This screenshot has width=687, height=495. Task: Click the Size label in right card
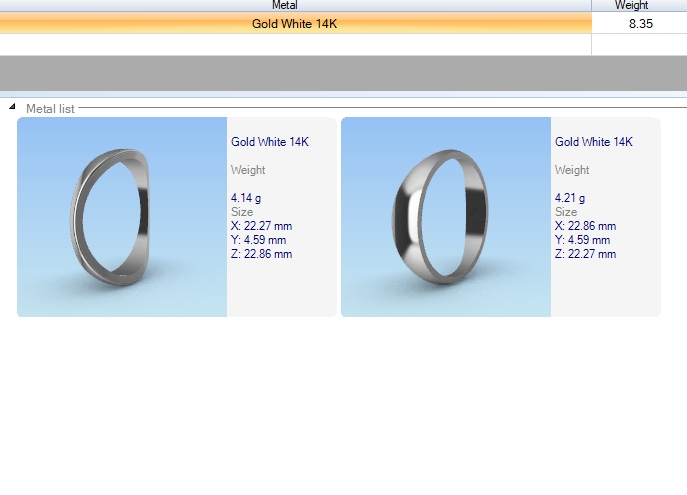click(566, 212)
